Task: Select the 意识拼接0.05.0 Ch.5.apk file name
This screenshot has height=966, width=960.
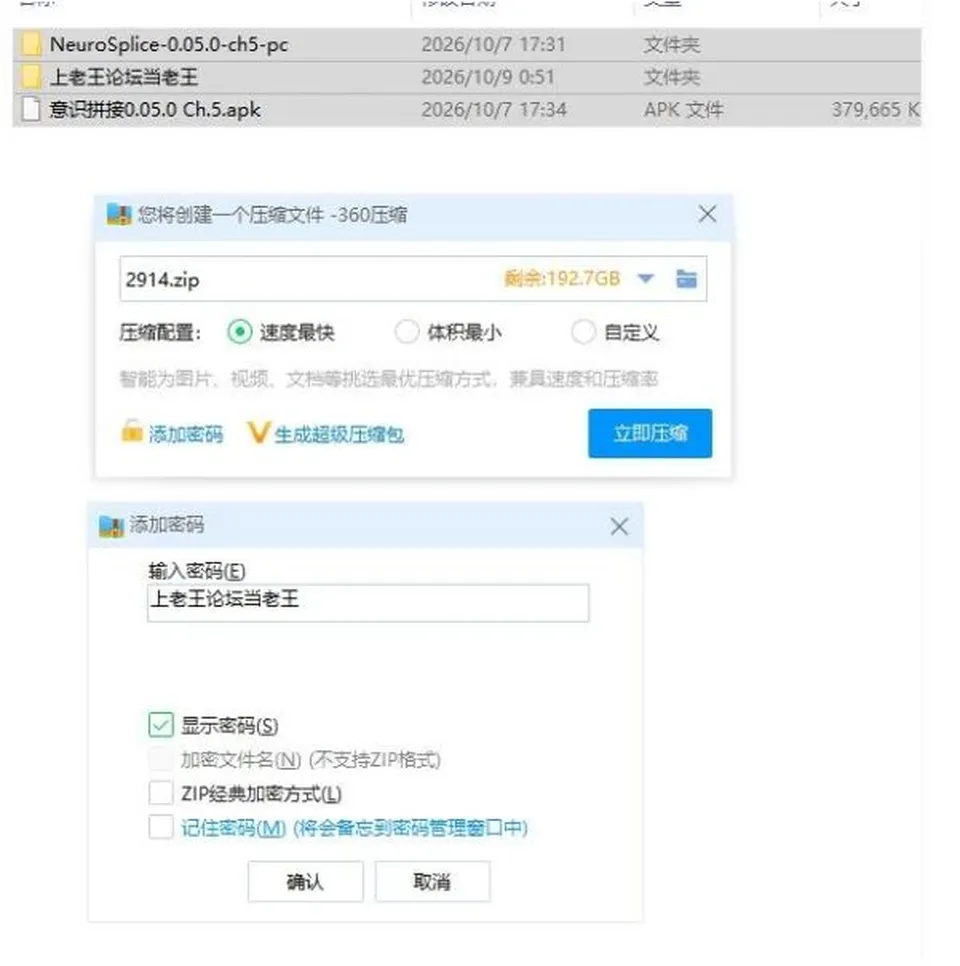Action: [155, 110]
